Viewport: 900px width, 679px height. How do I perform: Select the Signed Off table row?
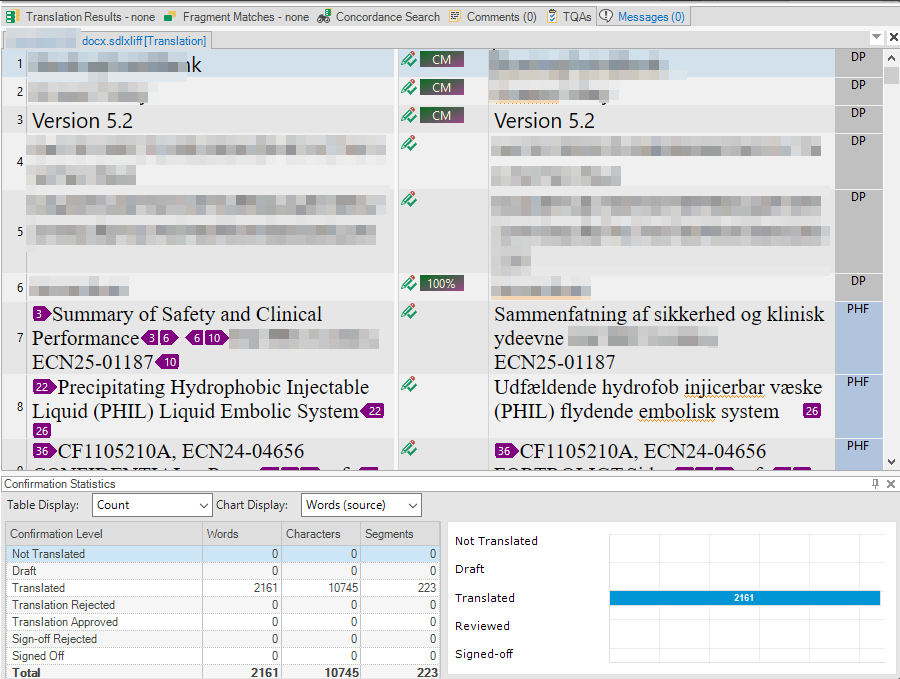(223, 655)
